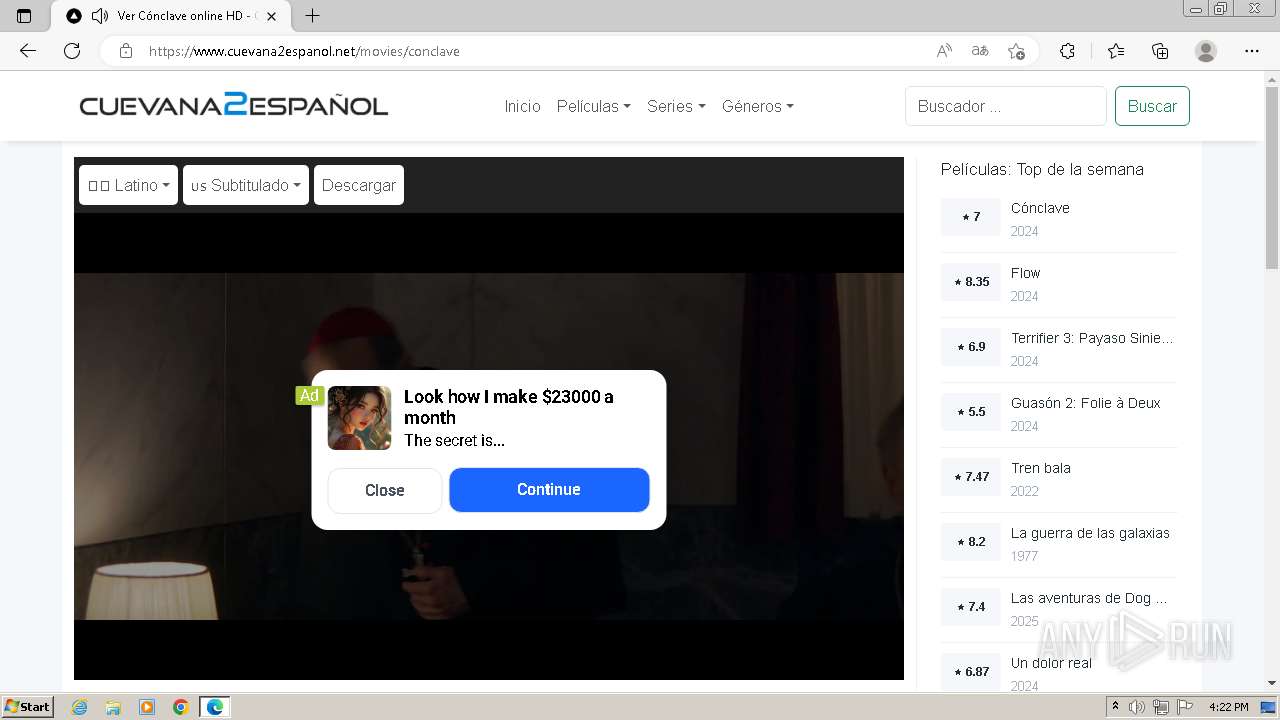Show hidden system tray icons
This screenshot has width=1280, height=720.
click(x=1116, y=707)
